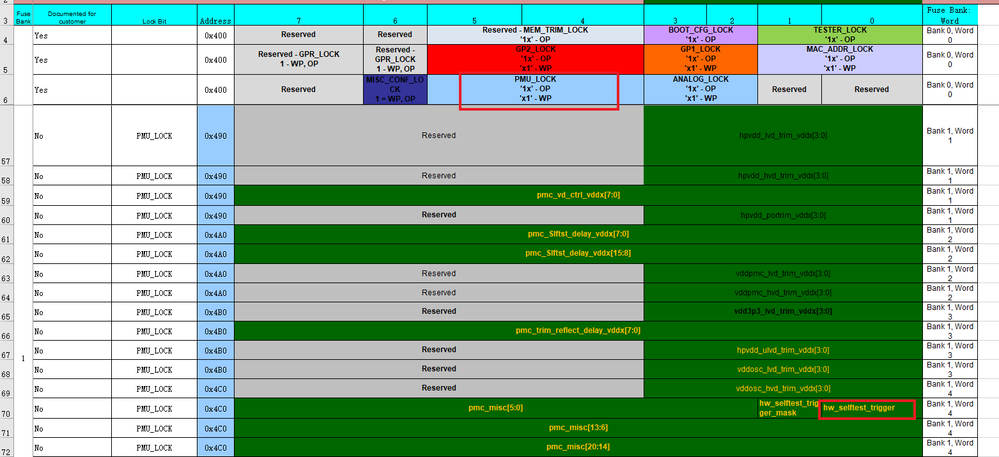
Task: Select the Bank 1, Word 4 cell in row 70
Action: point(950,409)
